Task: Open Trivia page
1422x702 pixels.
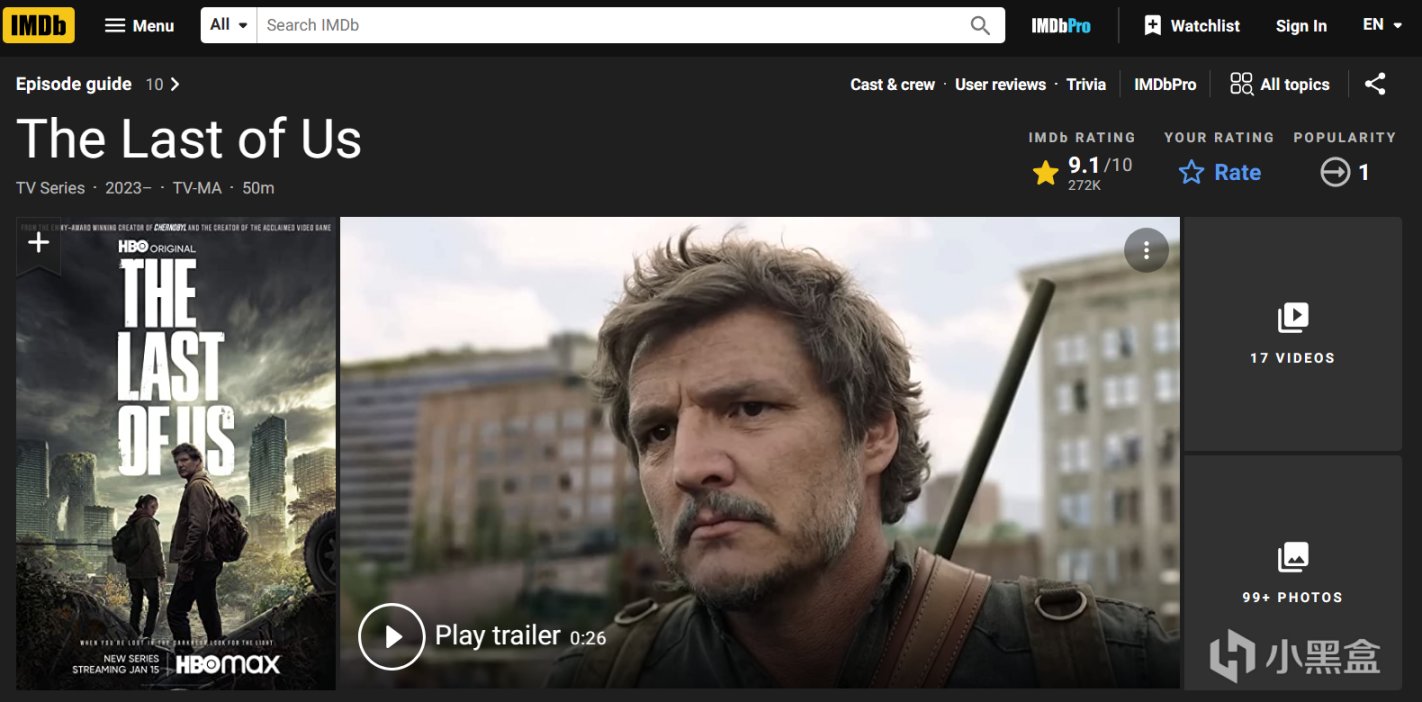Action: 1086,85
